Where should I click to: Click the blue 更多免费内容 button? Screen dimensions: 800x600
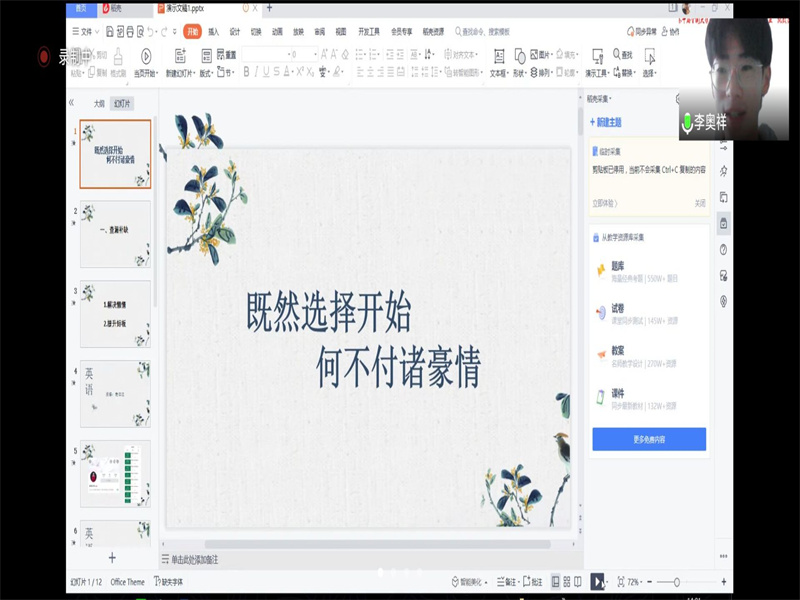tap(649, 439)
